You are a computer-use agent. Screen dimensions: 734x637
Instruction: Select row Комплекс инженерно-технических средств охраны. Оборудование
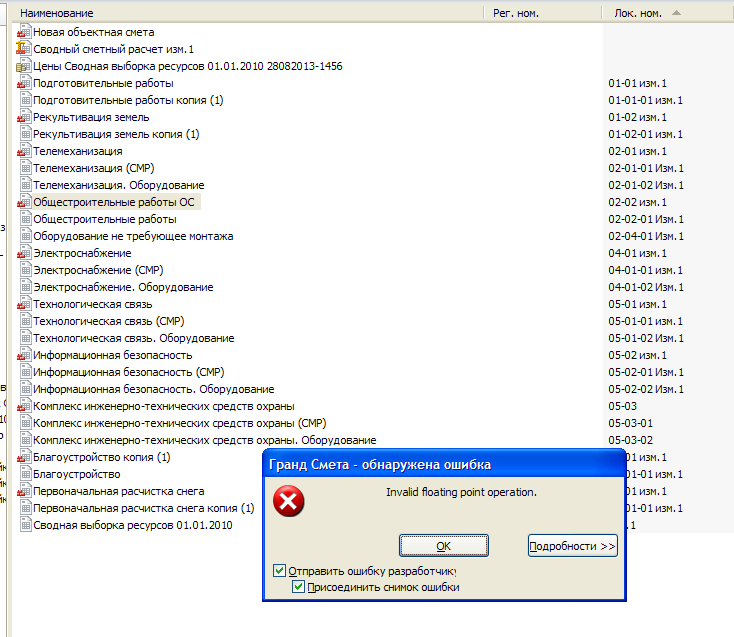click(205, 440)
